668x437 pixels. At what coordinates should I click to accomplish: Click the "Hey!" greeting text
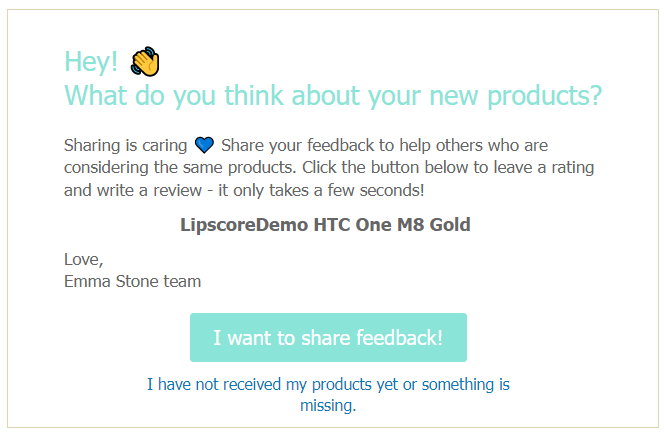click(x=91, y=62)
